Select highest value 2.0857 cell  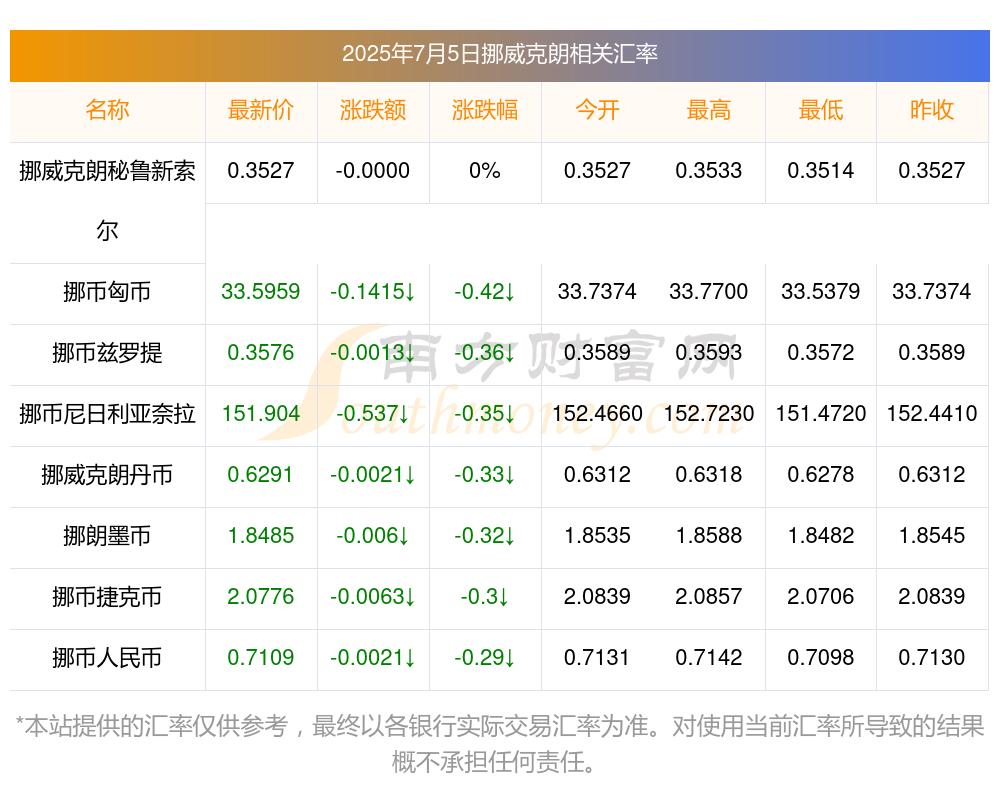pyautogui.click(x=709, y=597)
